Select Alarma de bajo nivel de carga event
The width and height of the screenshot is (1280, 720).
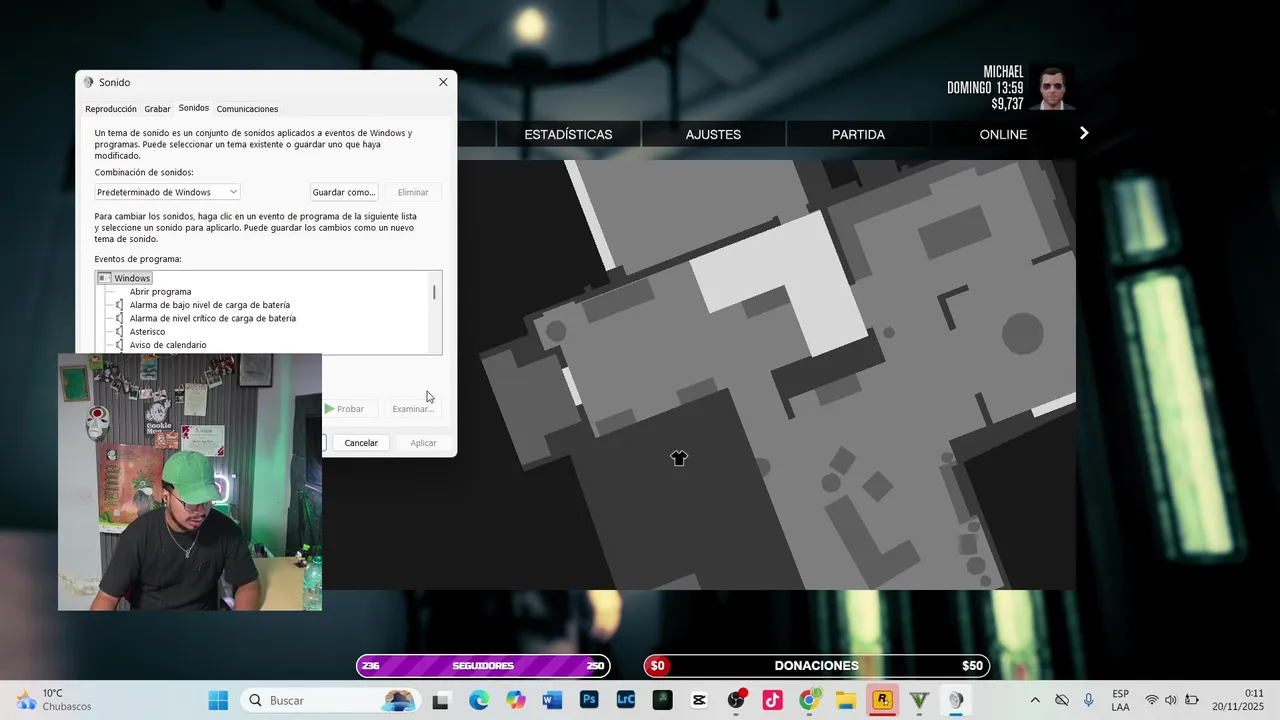pos(210,305)
